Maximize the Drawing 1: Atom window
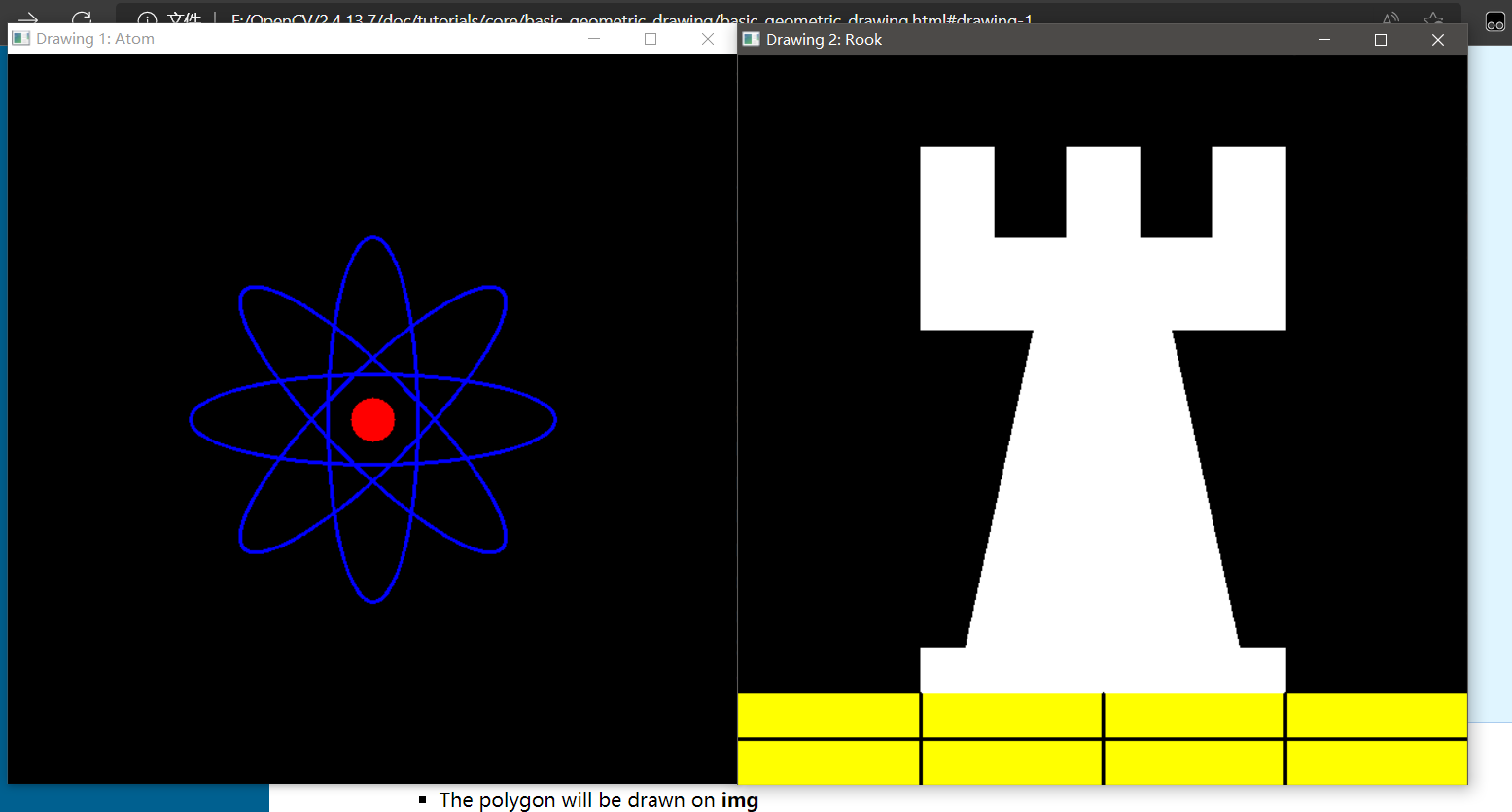This screenshot has width=1512, height=812. (x=651, y=39)
